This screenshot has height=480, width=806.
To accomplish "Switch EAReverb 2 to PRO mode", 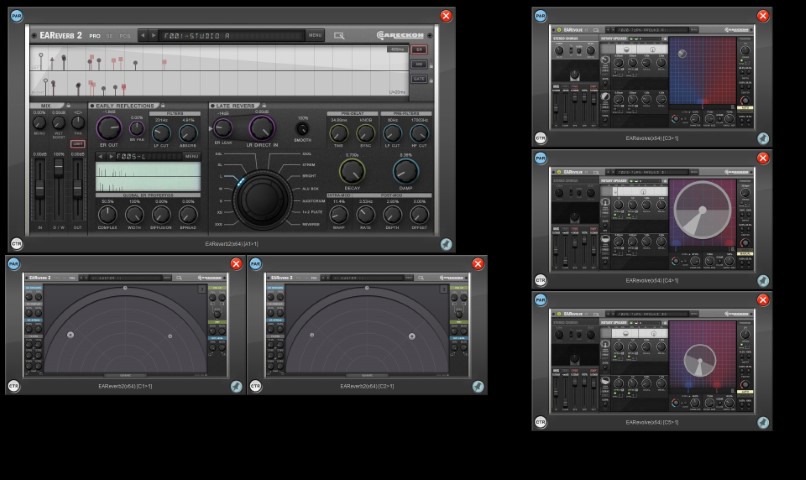I will pos(95,36).
